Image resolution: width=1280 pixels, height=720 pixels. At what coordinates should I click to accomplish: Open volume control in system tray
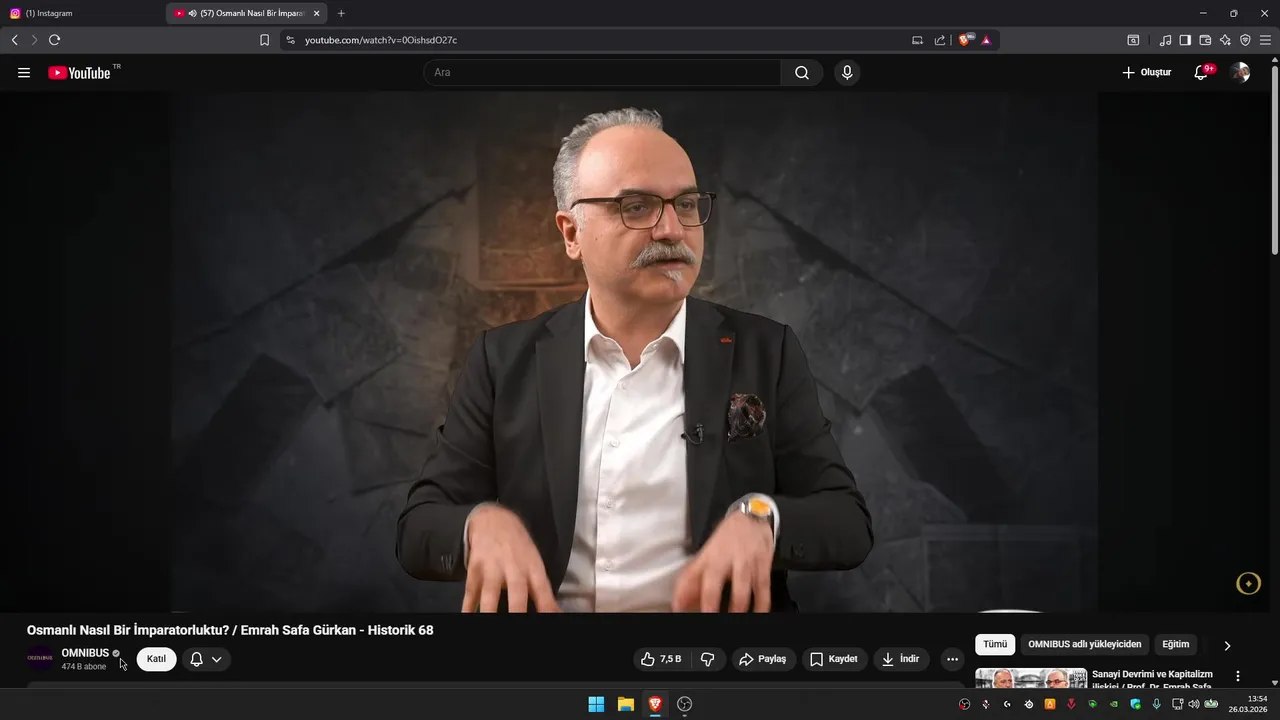point(1193,704)
